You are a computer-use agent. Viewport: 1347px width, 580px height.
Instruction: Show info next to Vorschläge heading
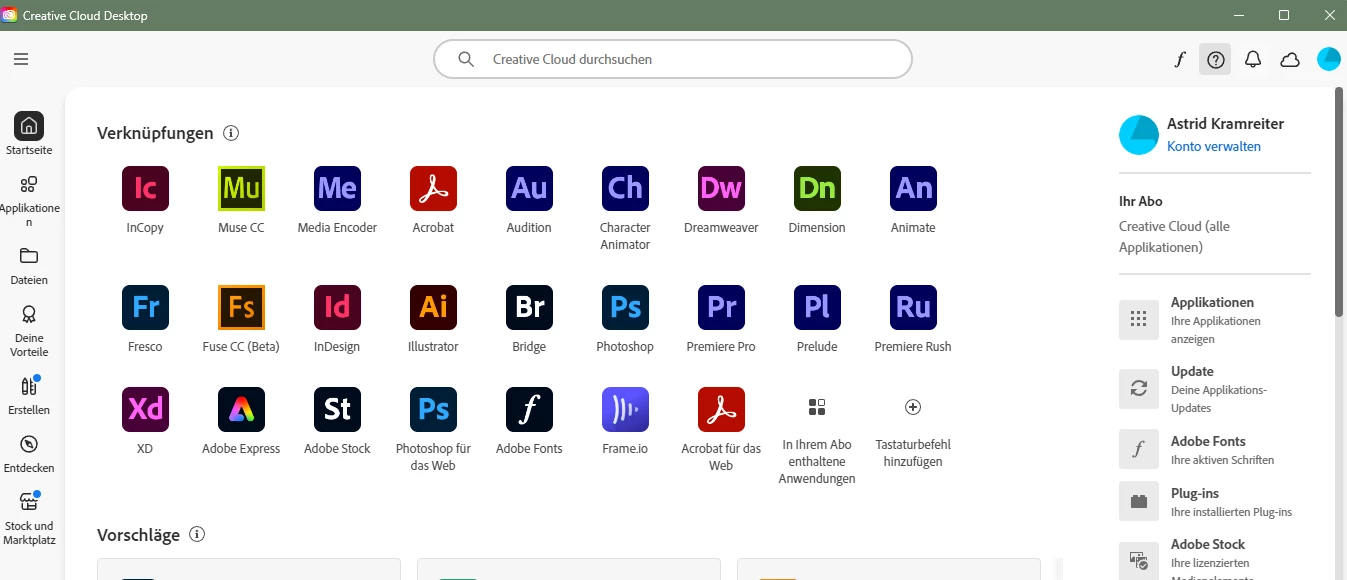pyautogui.click(x=197, y=534)
